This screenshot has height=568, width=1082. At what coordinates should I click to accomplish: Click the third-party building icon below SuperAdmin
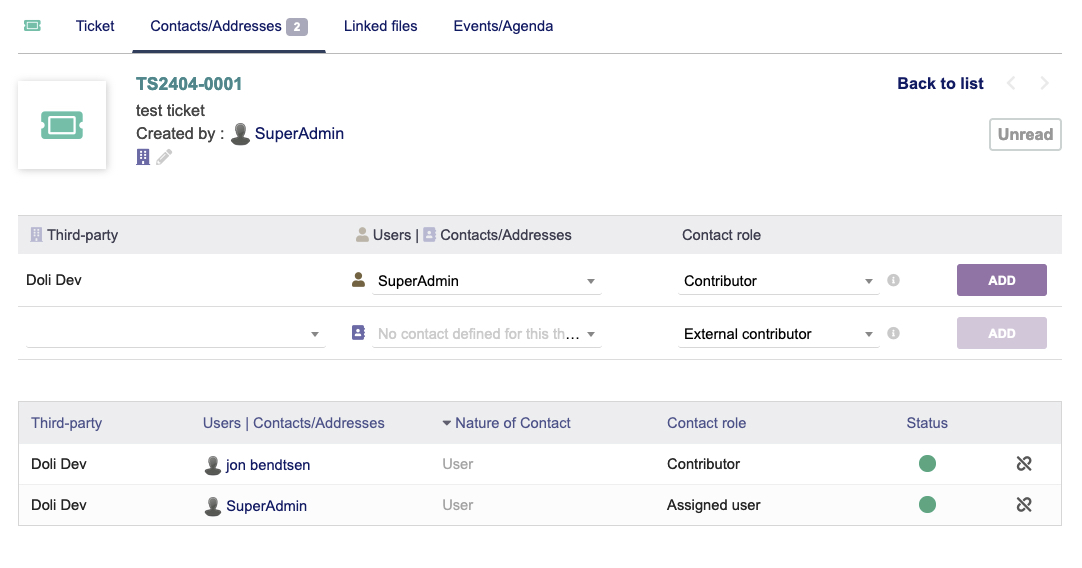pos(143,157)
